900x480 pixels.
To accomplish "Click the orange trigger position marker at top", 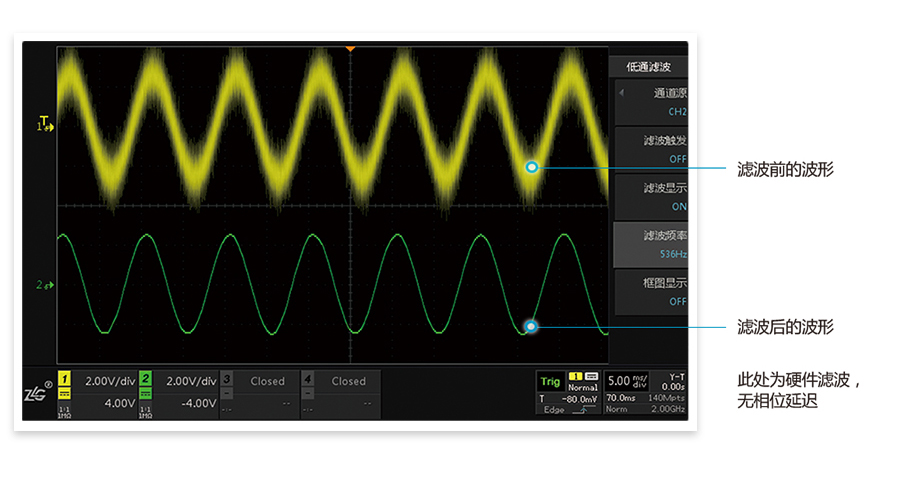I will point(350,49).
